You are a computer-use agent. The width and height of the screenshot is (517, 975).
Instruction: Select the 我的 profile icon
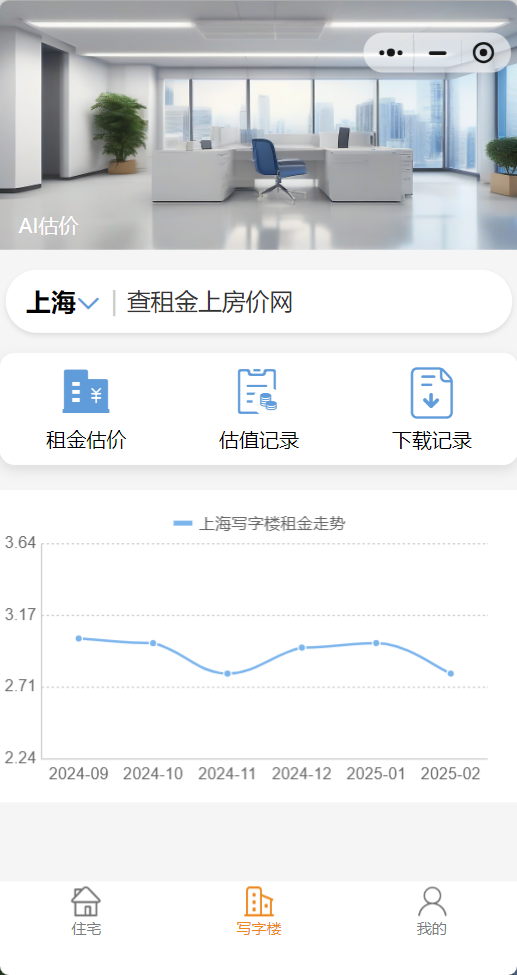[432, 901]
